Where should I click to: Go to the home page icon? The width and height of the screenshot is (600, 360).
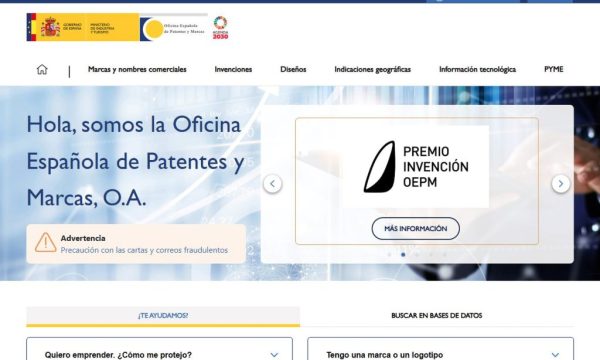point(42,69)
